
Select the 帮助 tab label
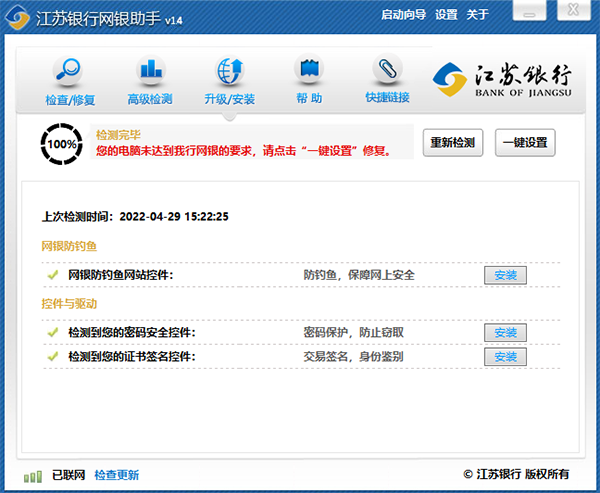tap(309, 98)
